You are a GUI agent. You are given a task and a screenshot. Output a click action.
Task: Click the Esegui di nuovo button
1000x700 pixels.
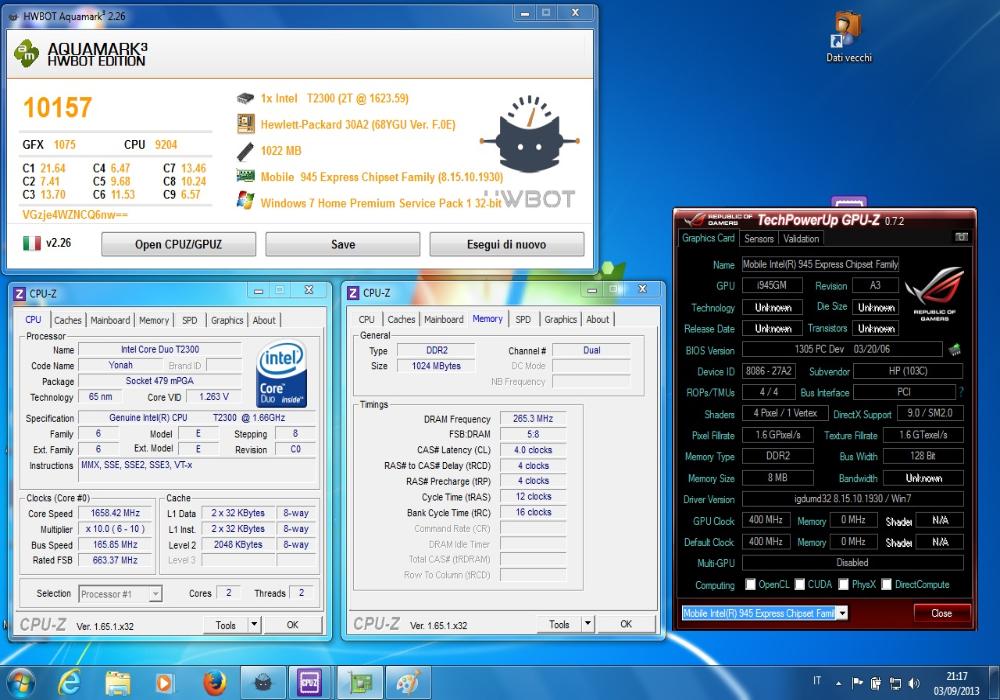(x=506, y=244)
